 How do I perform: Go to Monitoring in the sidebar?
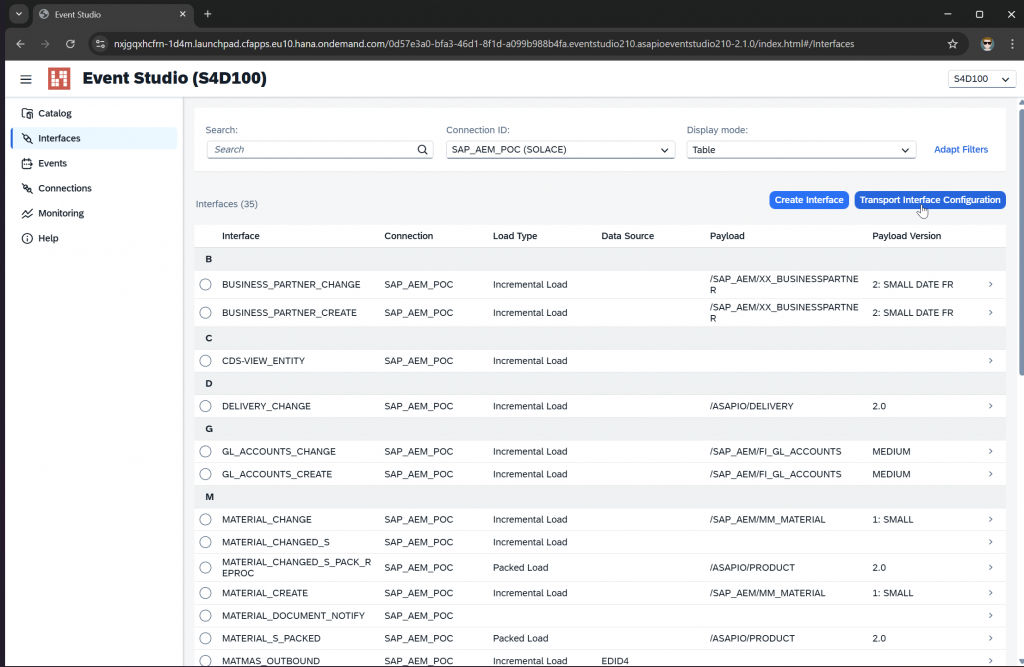pos(60,213)
